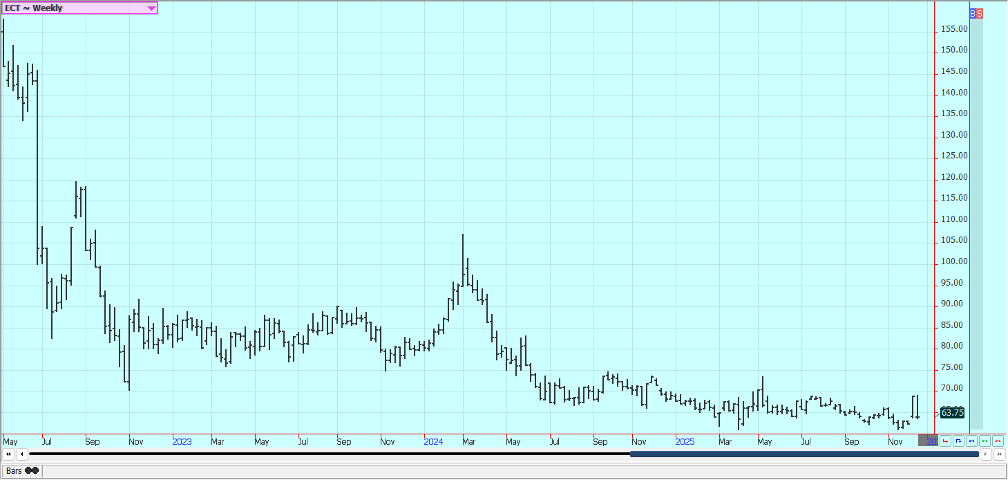Click the 2024 year marker on time axis
This screenshot has width=1008, height=480.
pos(433,441)
